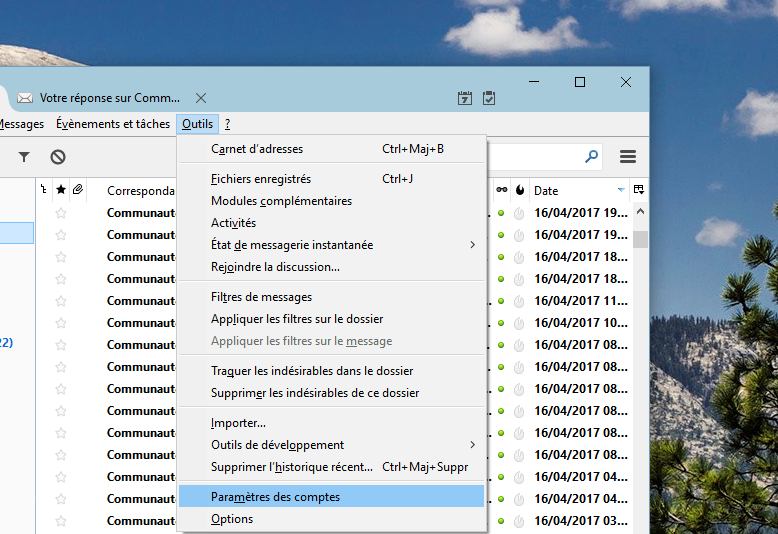Toggle read status dot on first message
Screen dimensions: 778x534
point(501,213)
